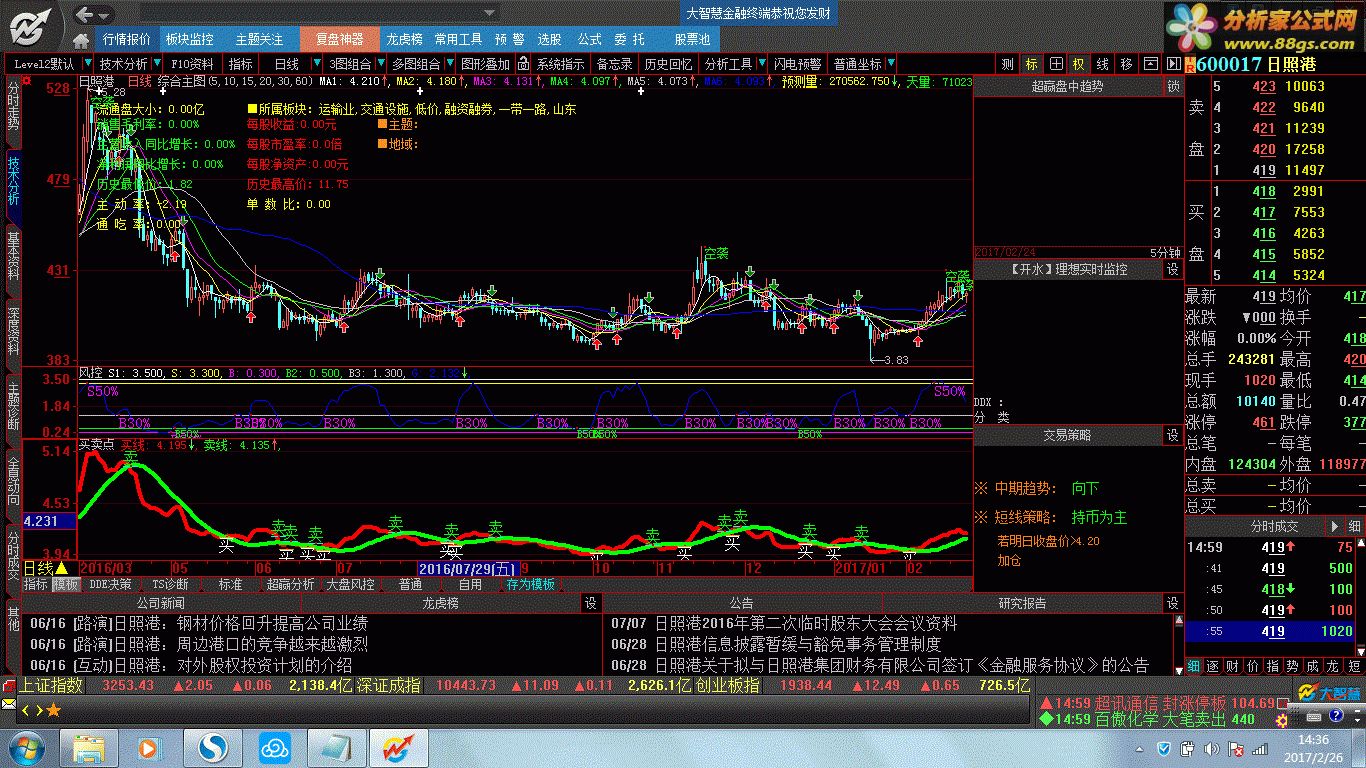The width and height of the screenshot is (1366, 768).
Task: Click the play arrow beside 分时成交
Action: (1335, 526)
